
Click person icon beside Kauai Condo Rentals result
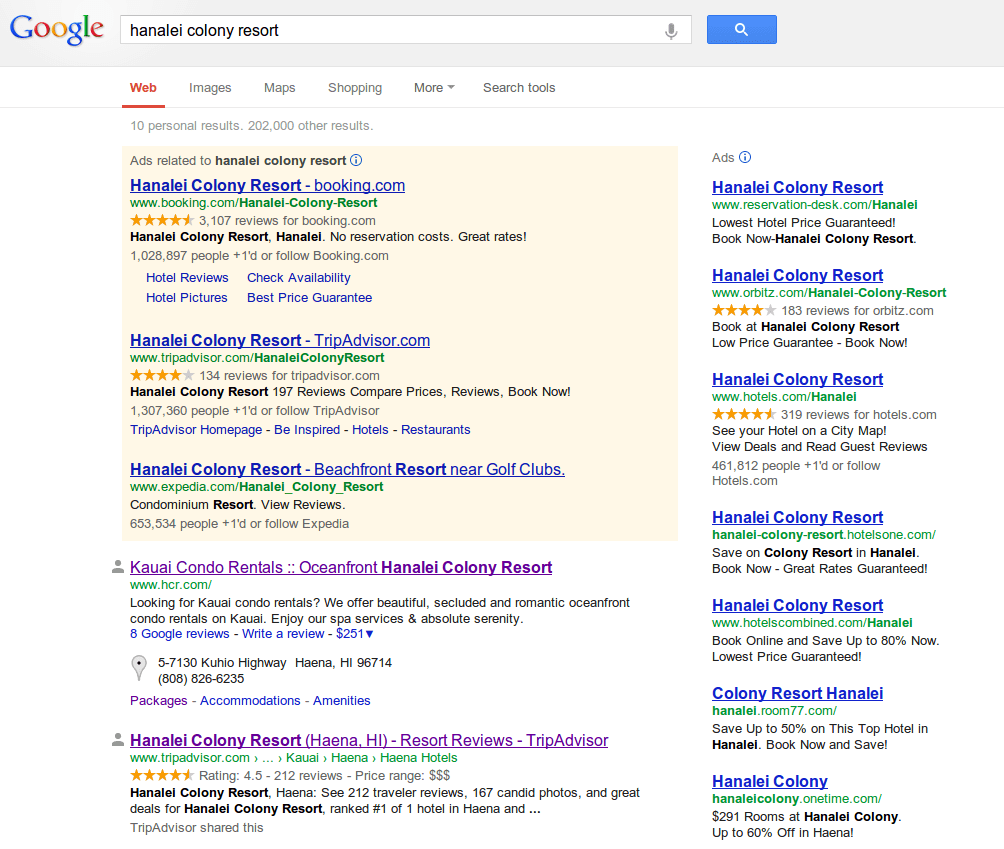[x=118, y=568]
